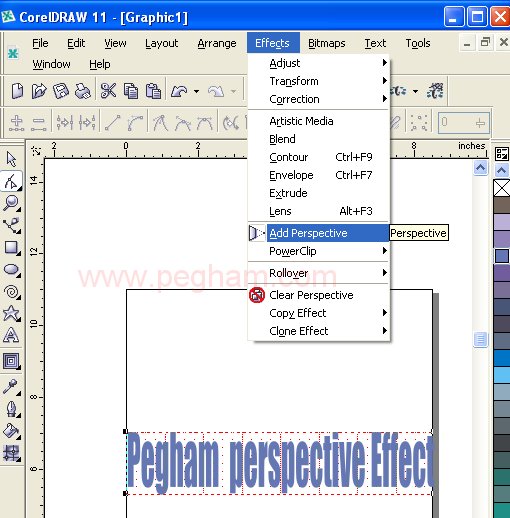Image resolution: width=510 pixels, height=518 pixels.
Task: Click the Undo arrow icon
Action: (x=179, y=91)
